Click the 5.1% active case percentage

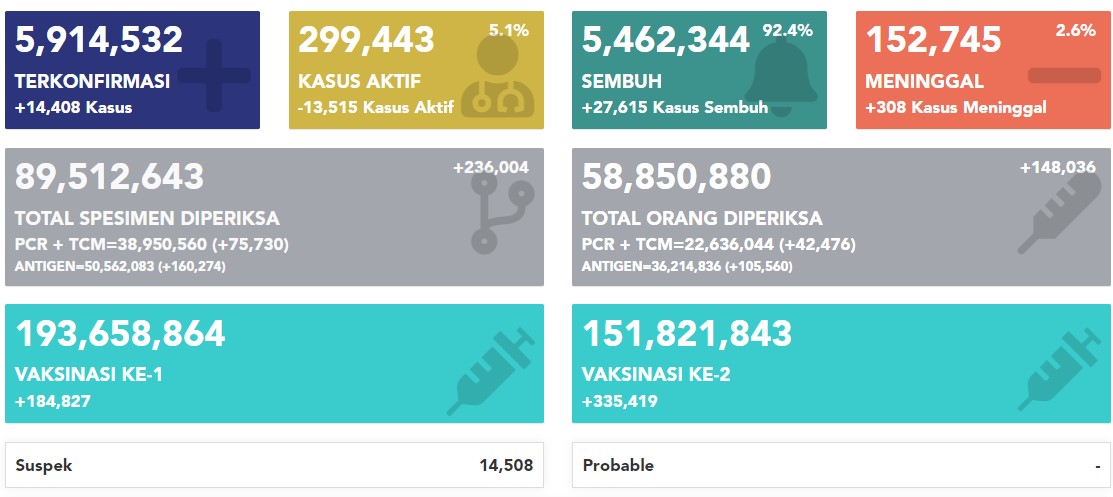(x=509, y=31)
